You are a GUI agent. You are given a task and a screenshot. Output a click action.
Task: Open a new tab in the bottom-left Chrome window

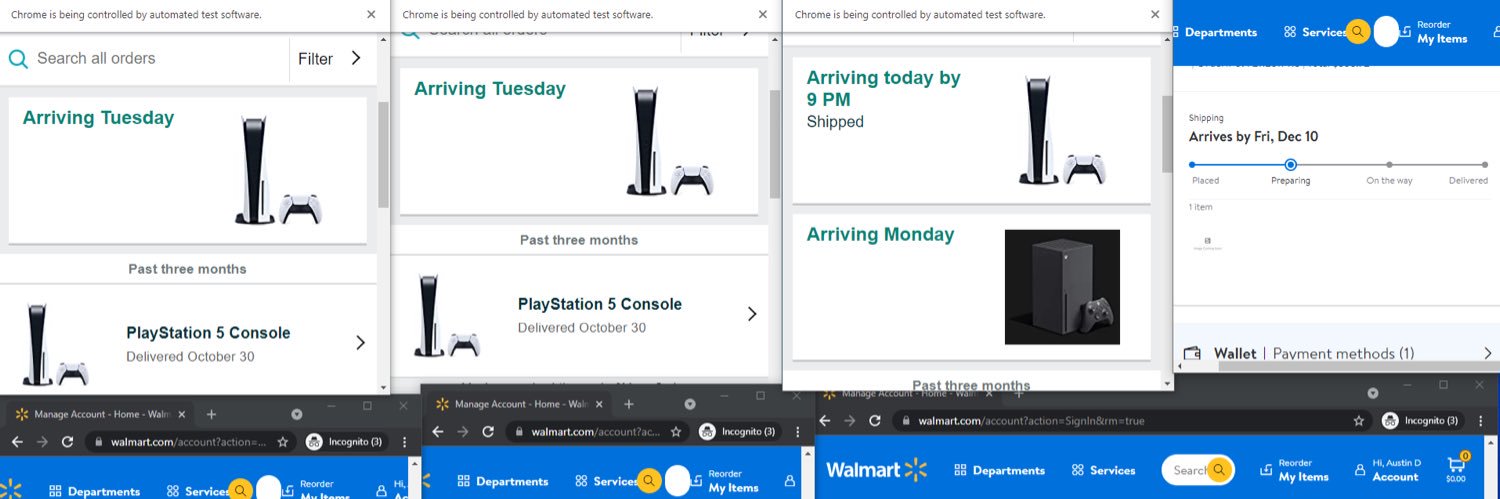point(211,414)
